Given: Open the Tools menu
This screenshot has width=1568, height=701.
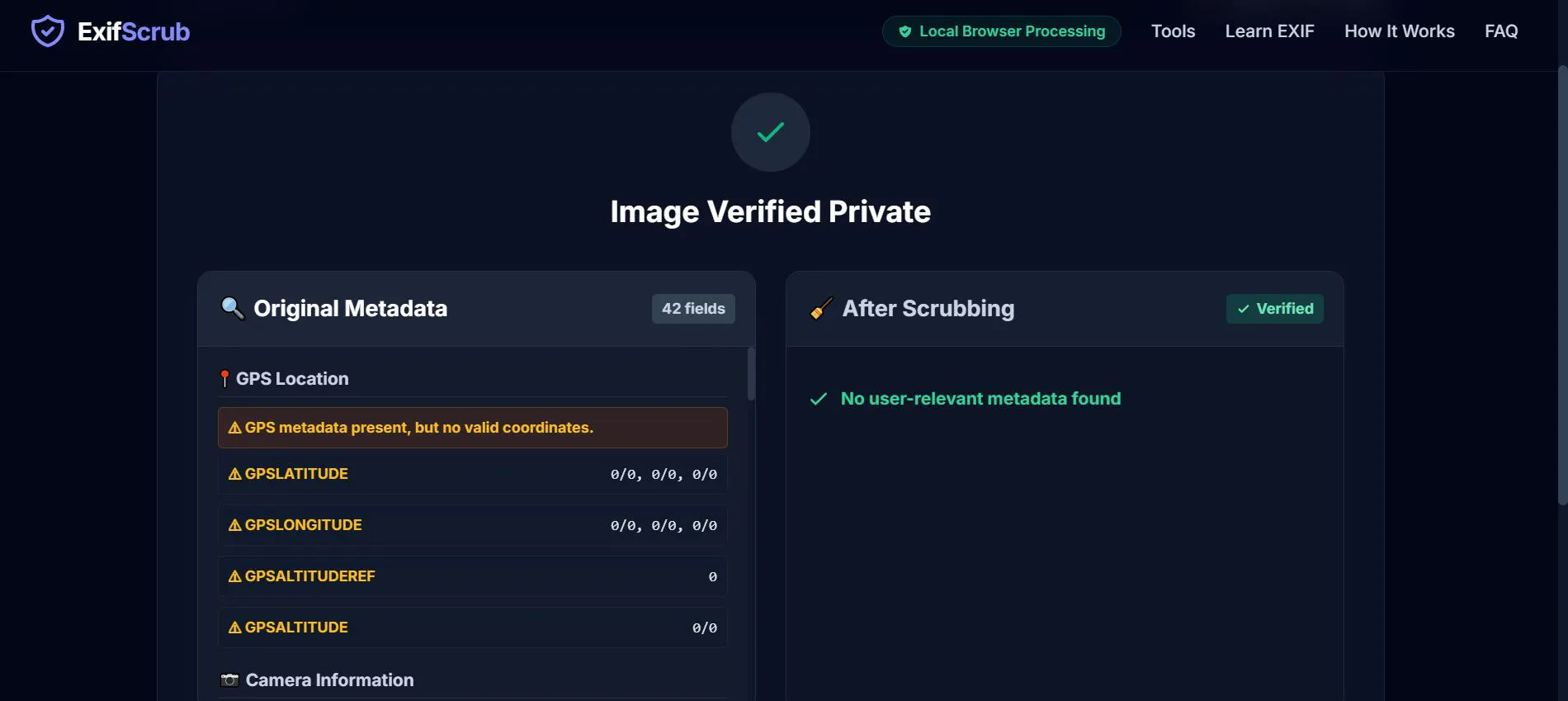Looking at the screenshot, I should pos(1173,31).
